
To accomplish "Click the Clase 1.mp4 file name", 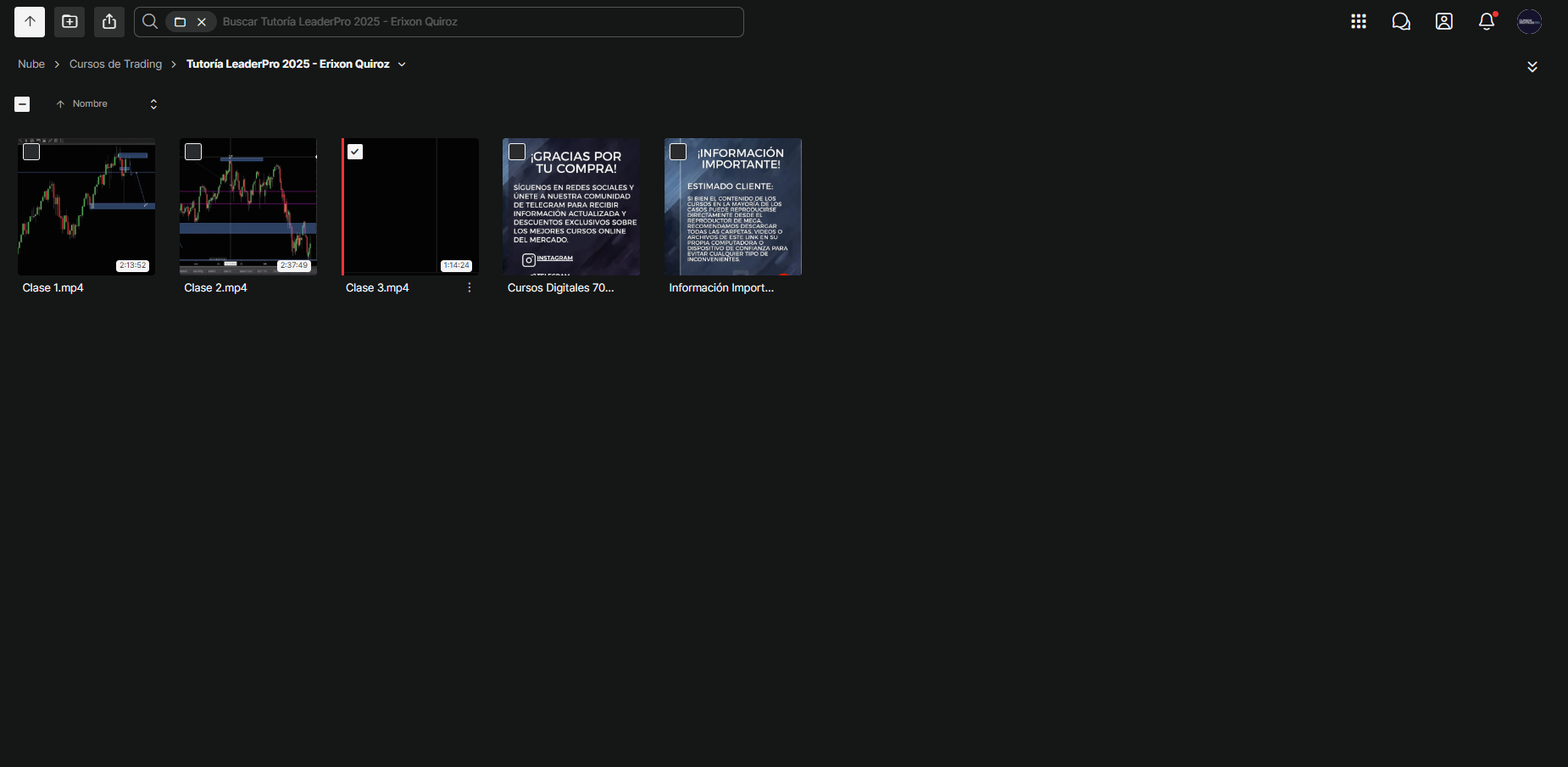I will (53, 288).
